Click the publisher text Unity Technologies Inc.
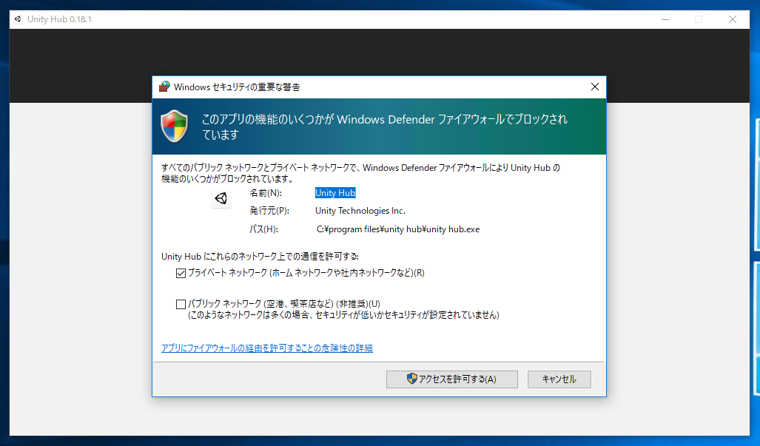 click(x=360, y=211)
